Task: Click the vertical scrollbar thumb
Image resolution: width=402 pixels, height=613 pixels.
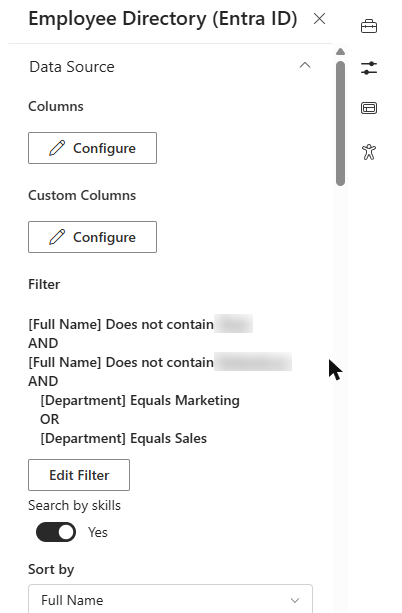Action: [x=340, y=123]
